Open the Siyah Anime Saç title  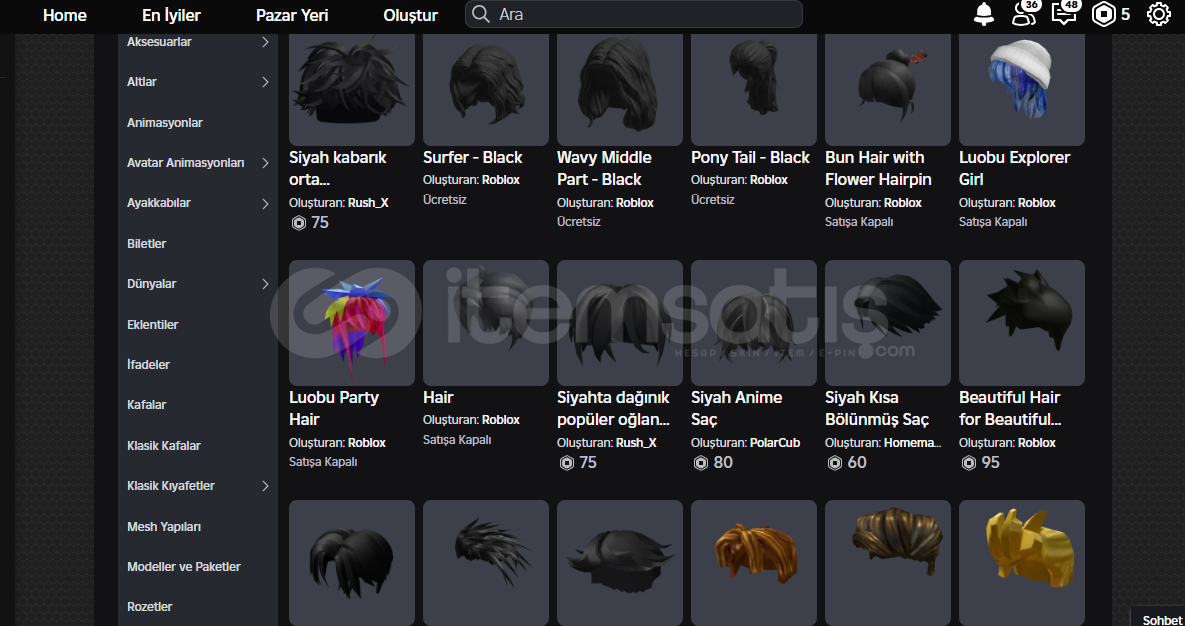(737, 408)
